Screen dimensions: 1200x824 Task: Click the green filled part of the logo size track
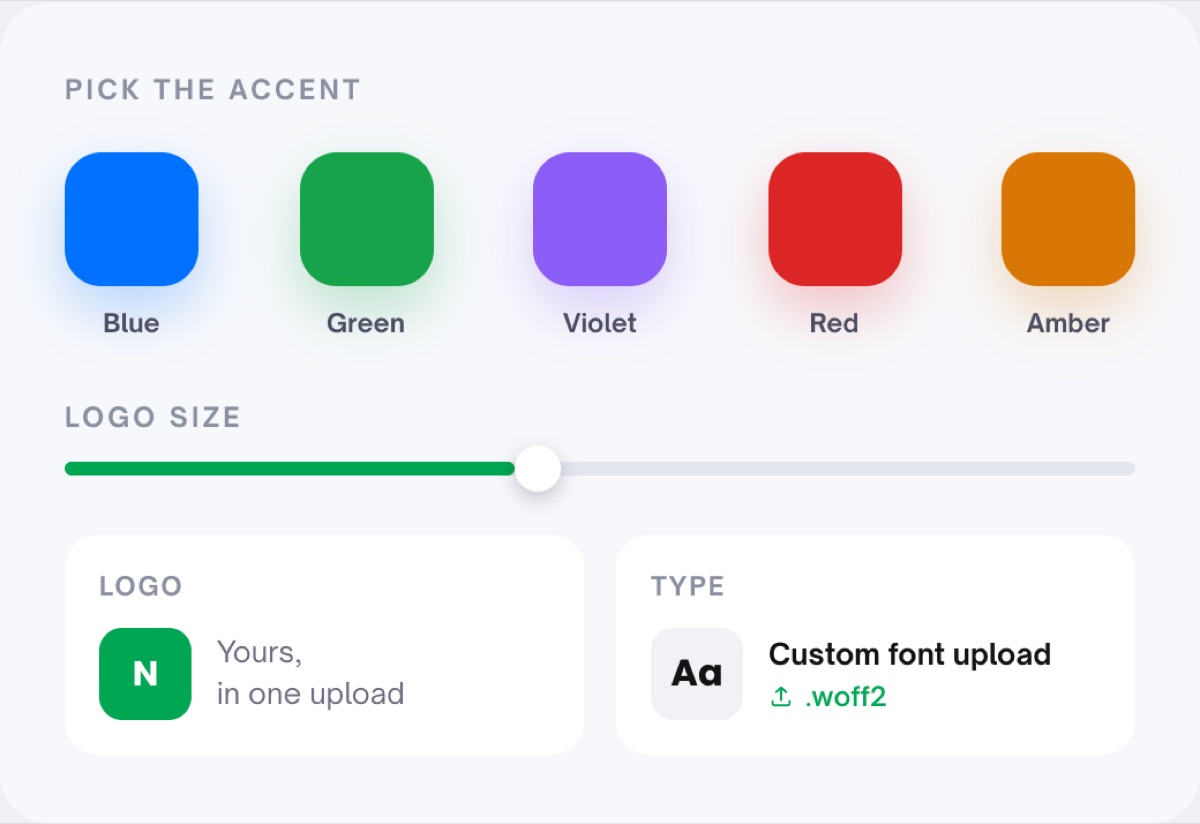pyautogui.click(x=290, y=468)
